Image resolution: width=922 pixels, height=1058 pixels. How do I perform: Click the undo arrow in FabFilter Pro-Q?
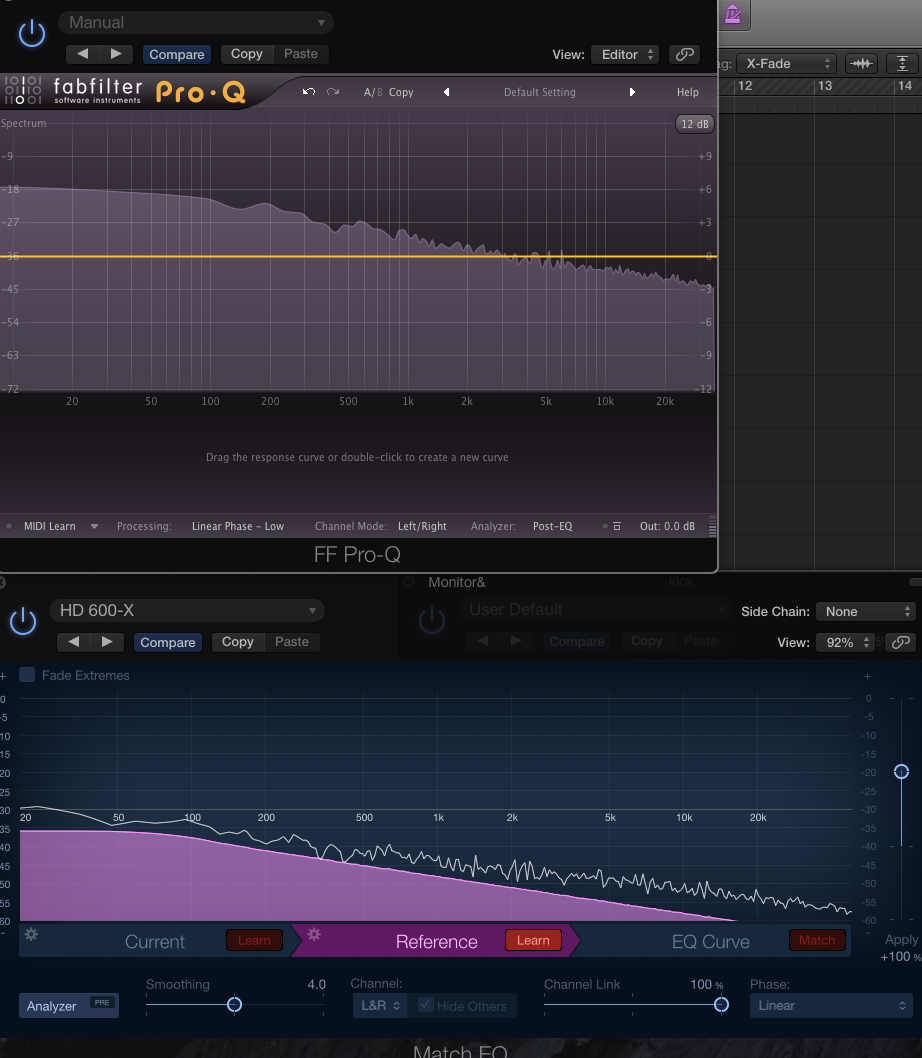coord(308,92)
